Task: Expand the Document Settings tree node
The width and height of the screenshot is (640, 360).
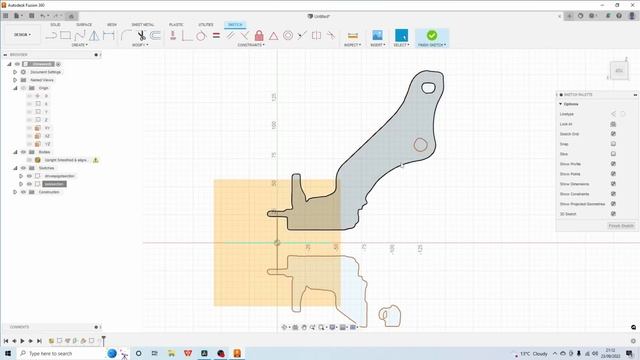Action: coord(15,72)
